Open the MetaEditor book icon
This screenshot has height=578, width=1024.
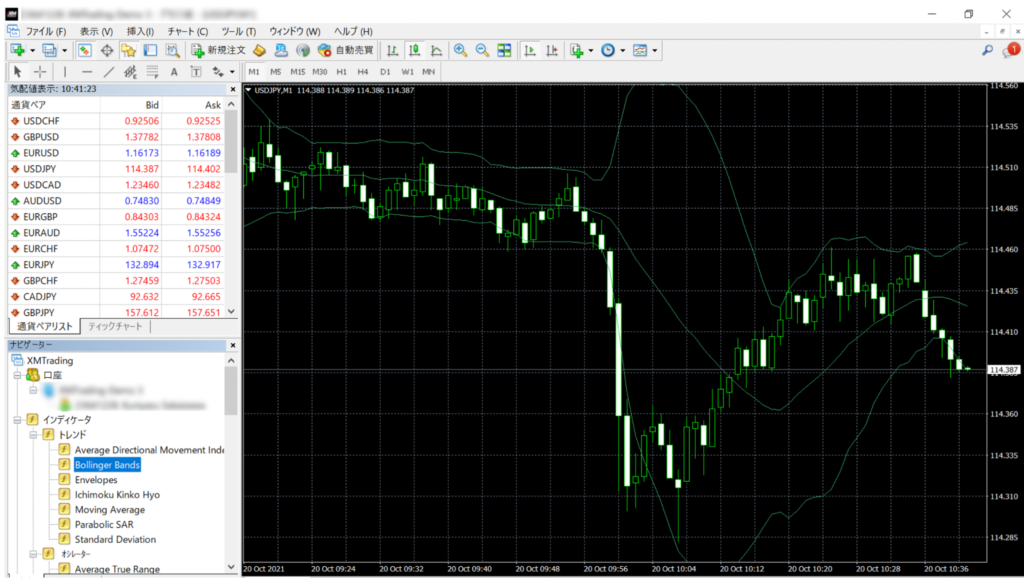259,50
